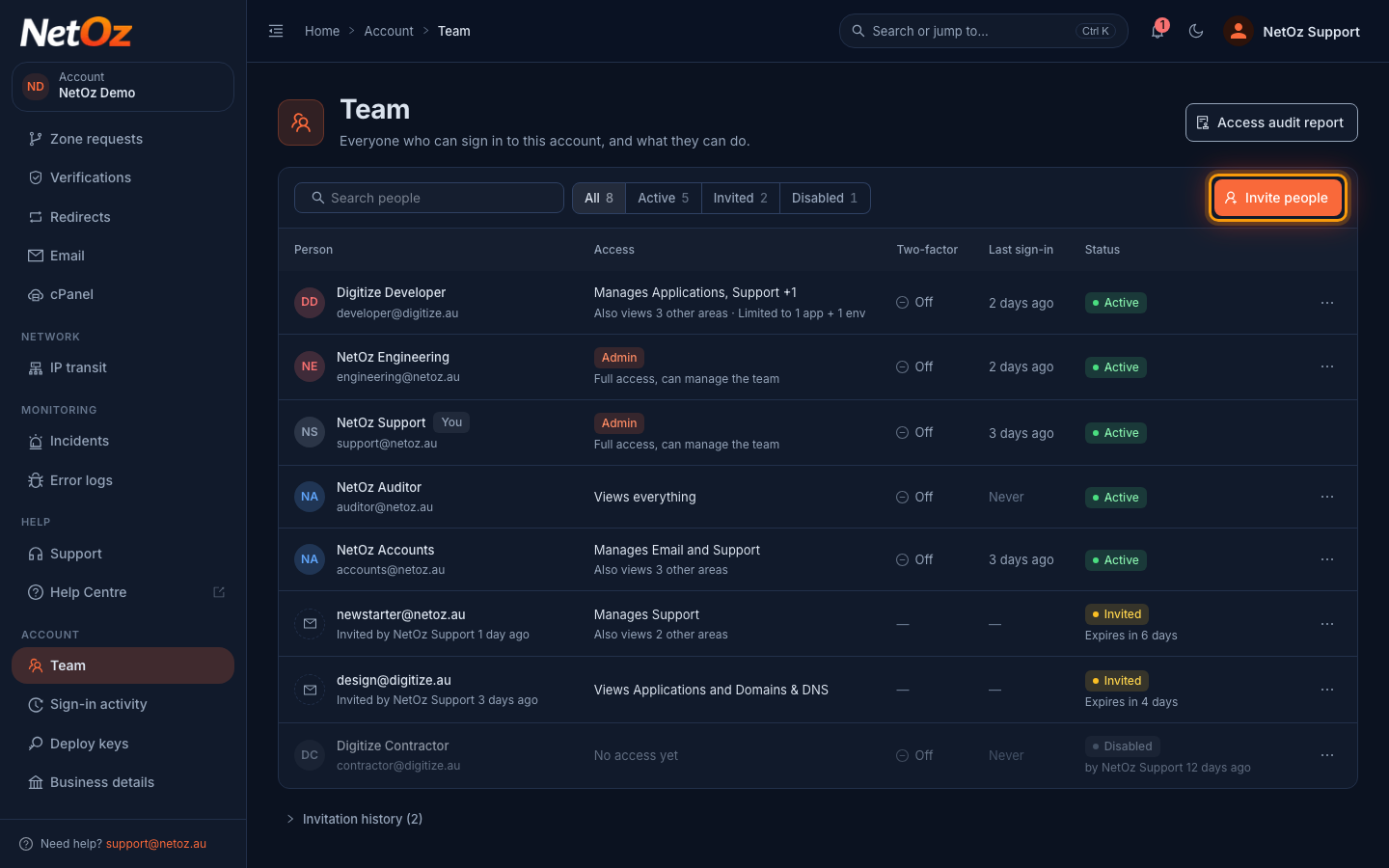This screenshot has height=868, width=1389.
Task: Open row actions for design@digitize.au
Action: point(1327,690)
